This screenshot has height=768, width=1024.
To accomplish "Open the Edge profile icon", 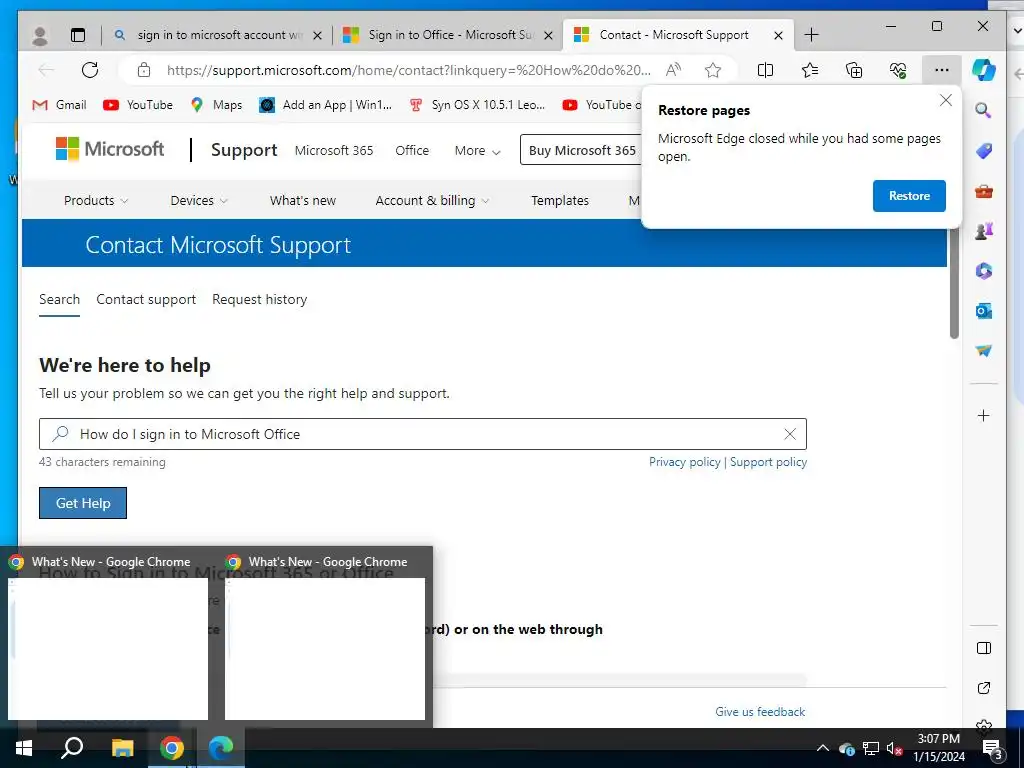I will point(40,35).
